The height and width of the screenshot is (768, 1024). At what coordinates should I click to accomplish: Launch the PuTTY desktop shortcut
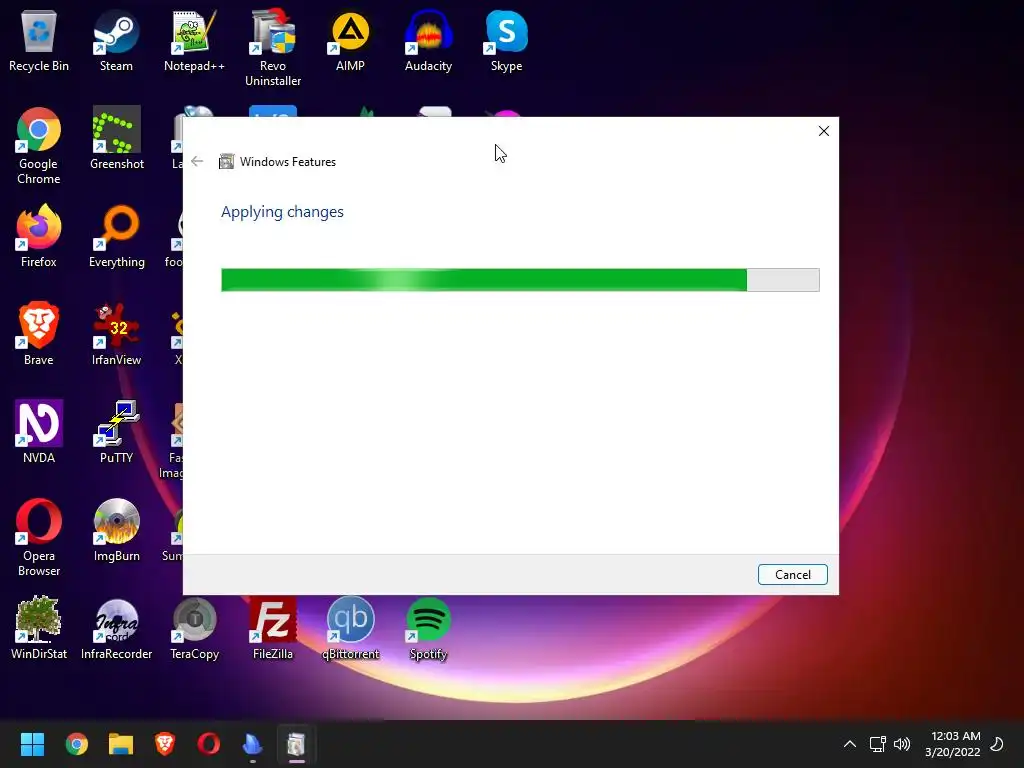tap(116, 432)
